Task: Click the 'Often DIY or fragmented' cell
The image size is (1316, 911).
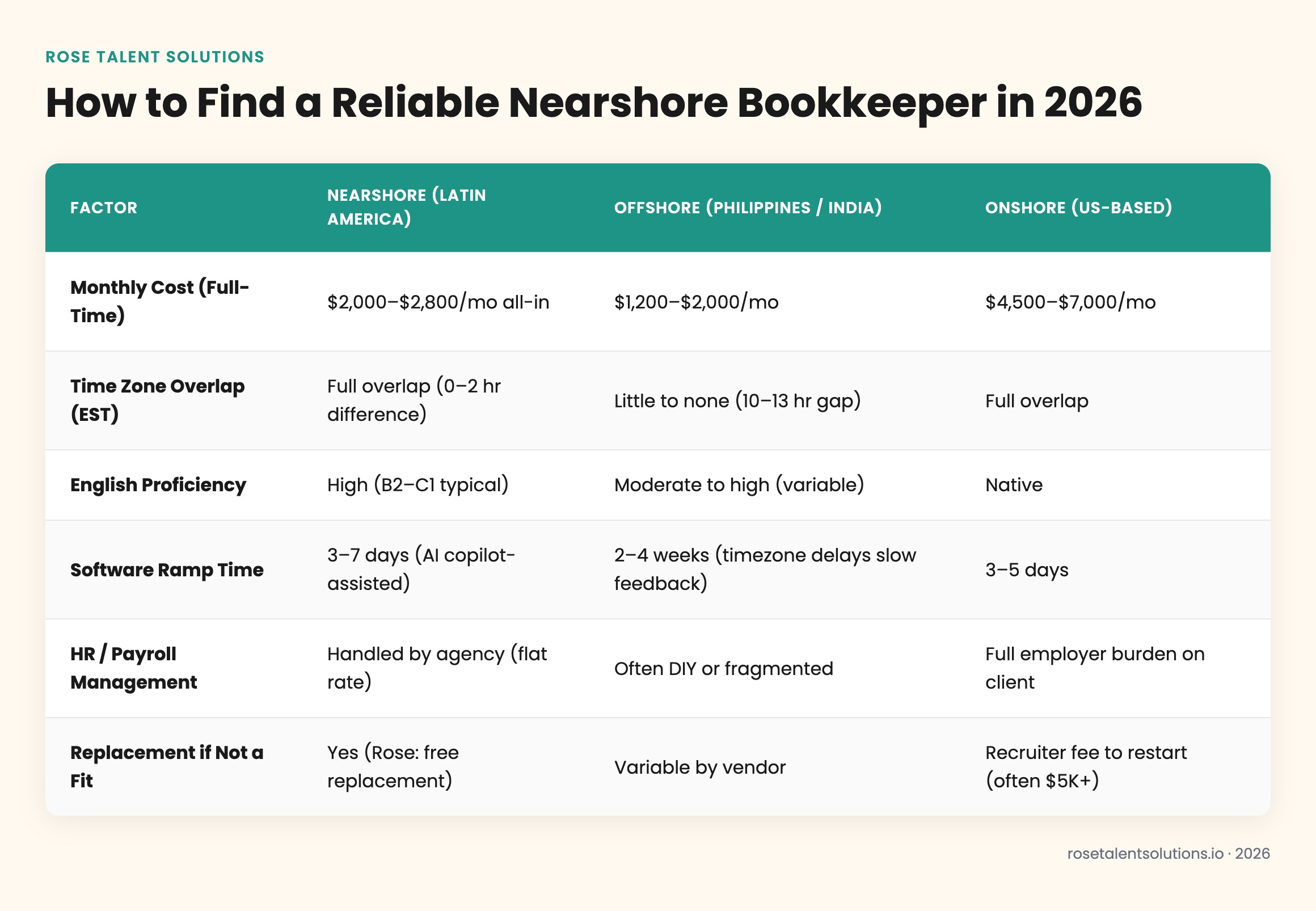Action: tap(724, 668)
